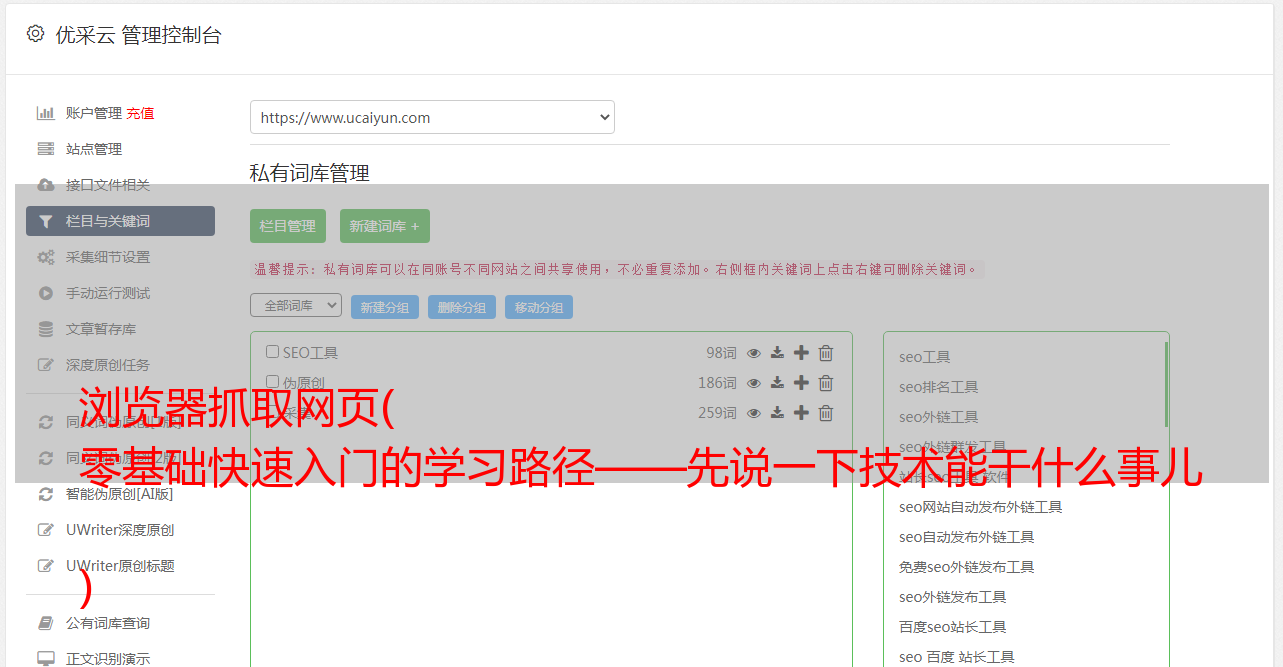Click the monitor icon for 正文识别演示

click(x=45, y=659)
